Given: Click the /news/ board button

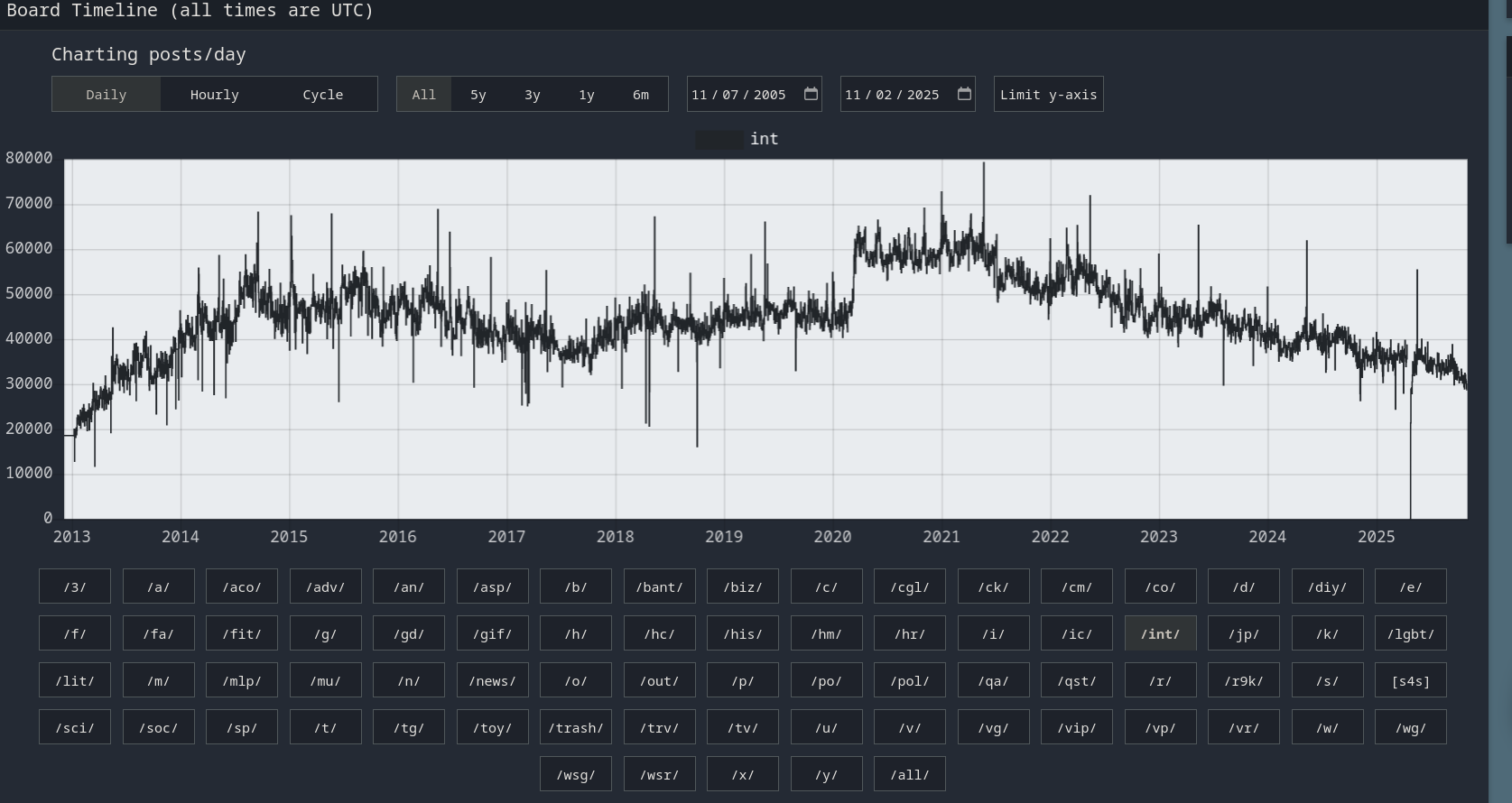Looking at the screenshot, I should (x=493, y=680).
